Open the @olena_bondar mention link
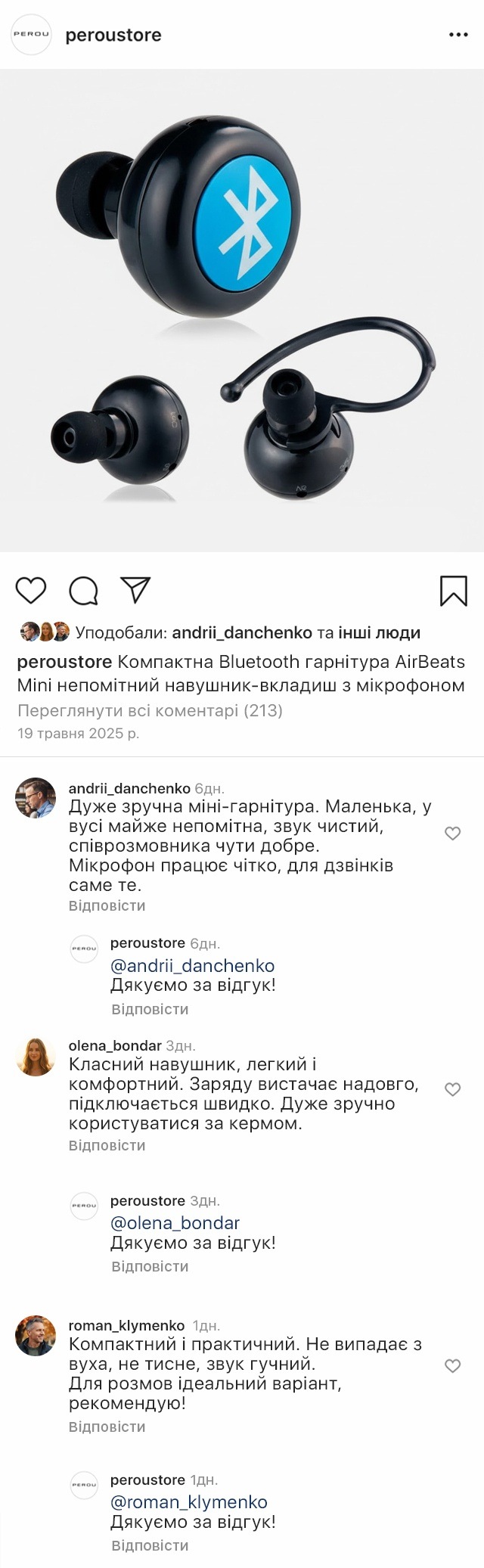Image resolution: width=484 pixels, height=1568 pixels. (x=175, y=1223)
